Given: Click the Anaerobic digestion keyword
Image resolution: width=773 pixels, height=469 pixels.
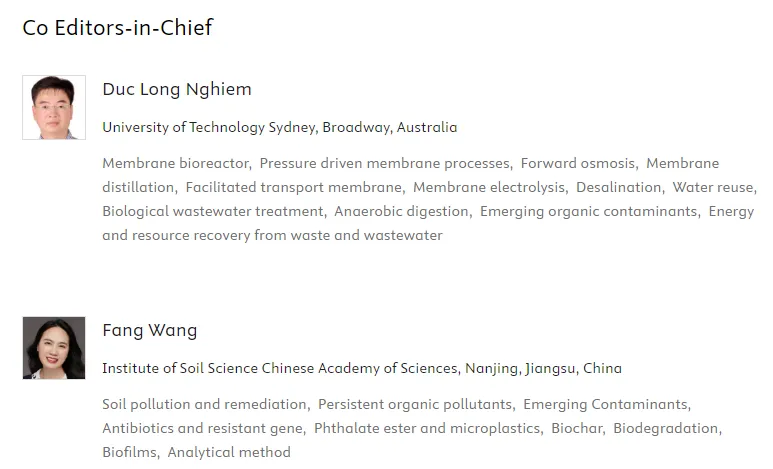Looking at the screenshot, I should click(401, 211).
